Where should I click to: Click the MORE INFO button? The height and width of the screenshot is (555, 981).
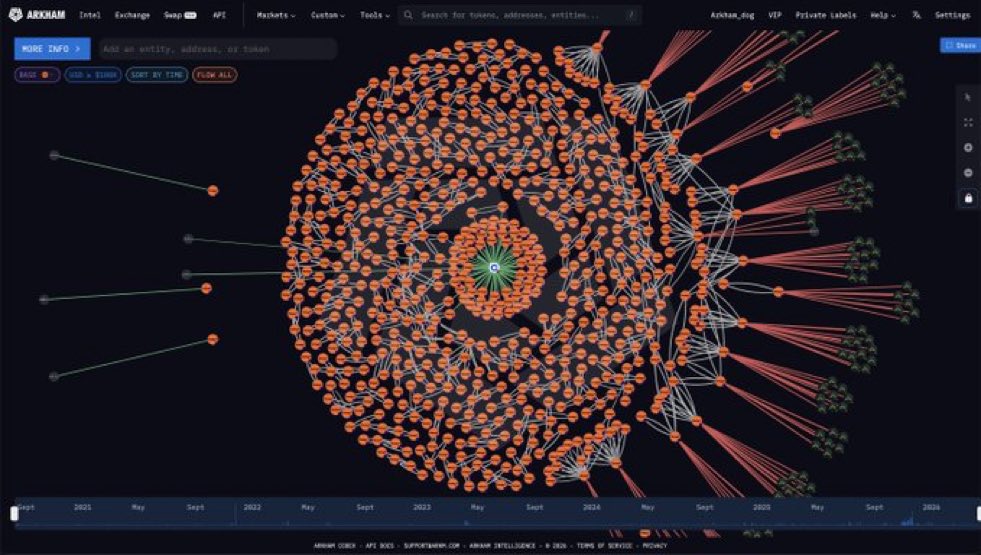pos(52,49)
